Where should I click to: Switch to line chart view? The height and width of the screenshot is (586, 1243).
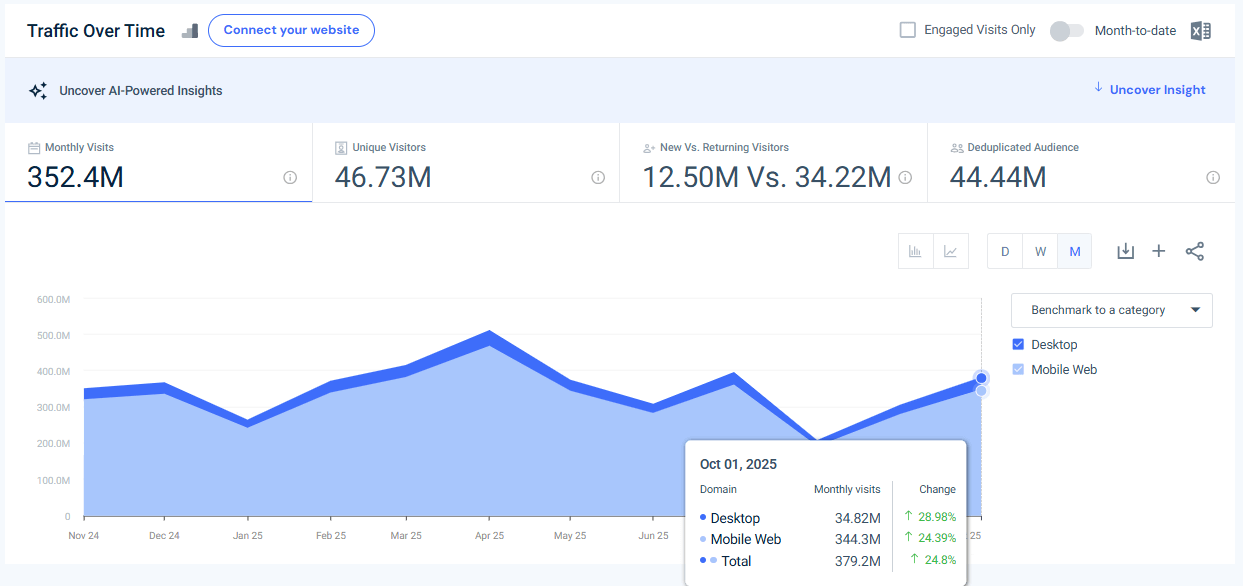click(x=950, y=251)
